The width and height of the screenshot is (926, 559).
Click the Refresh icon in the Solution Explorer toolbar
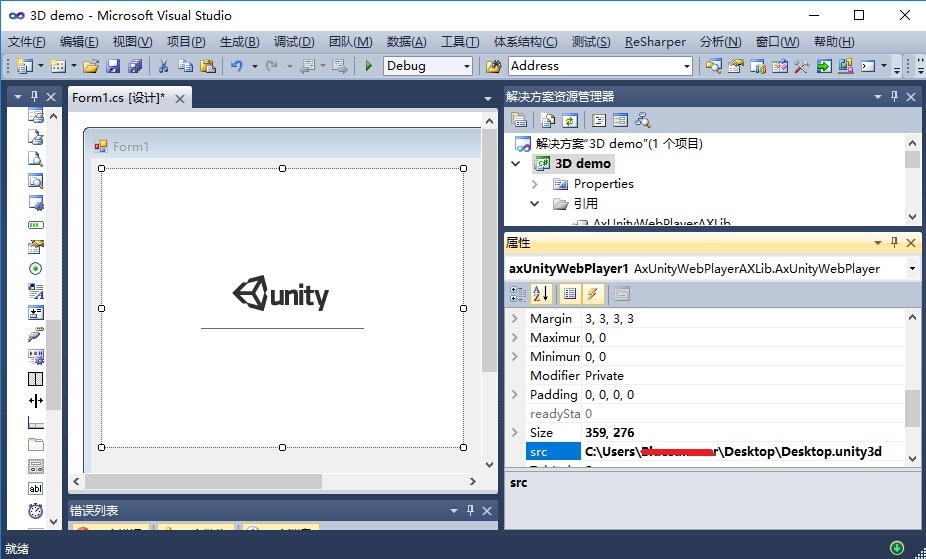(569, 120)
